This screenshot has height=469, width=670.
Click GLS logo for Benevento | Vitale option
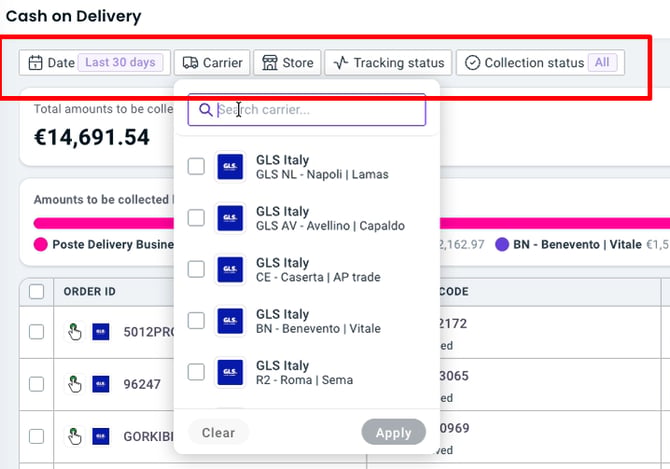[x=230, y=321]
